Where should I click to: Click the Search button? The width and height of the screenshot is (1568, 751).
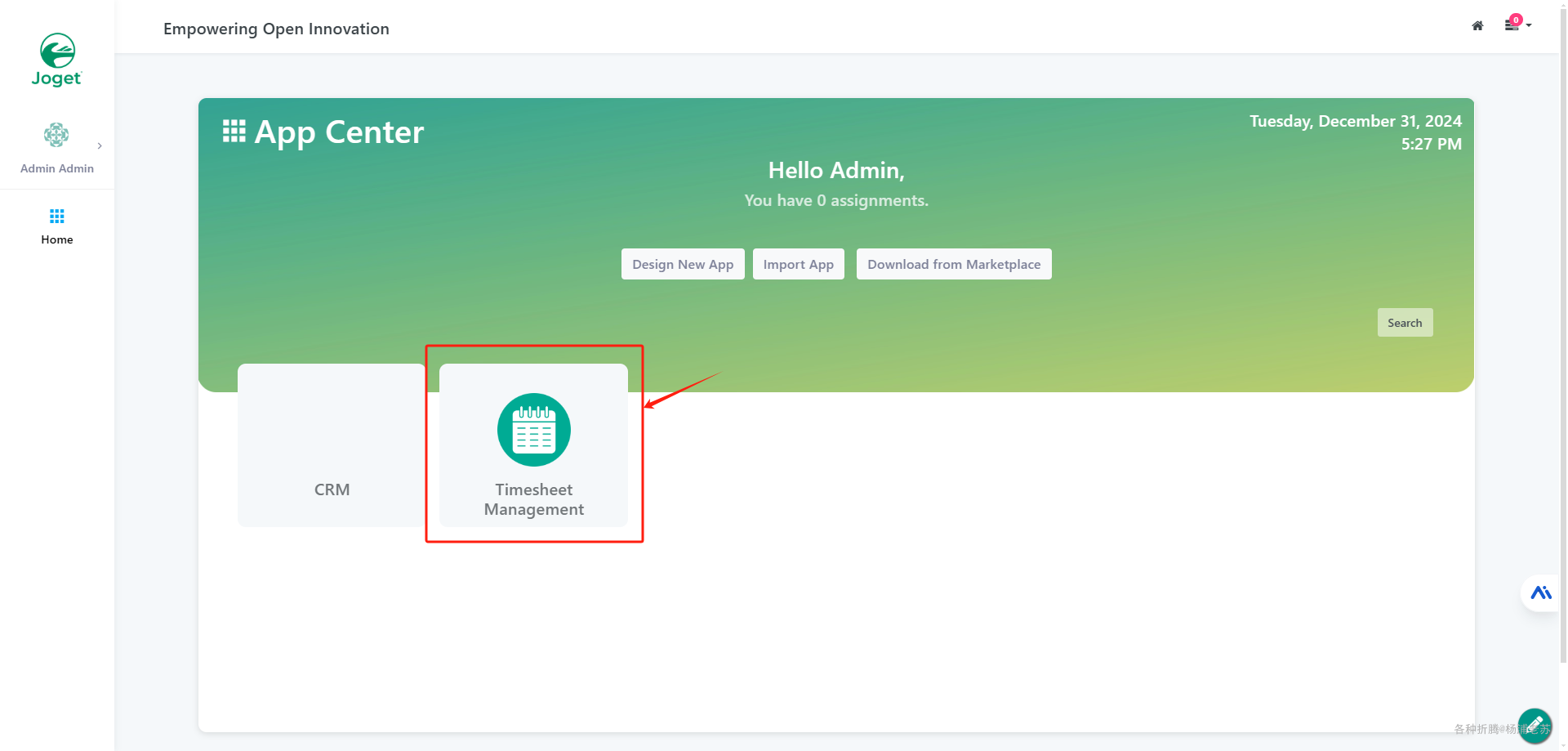[1405, 323]
